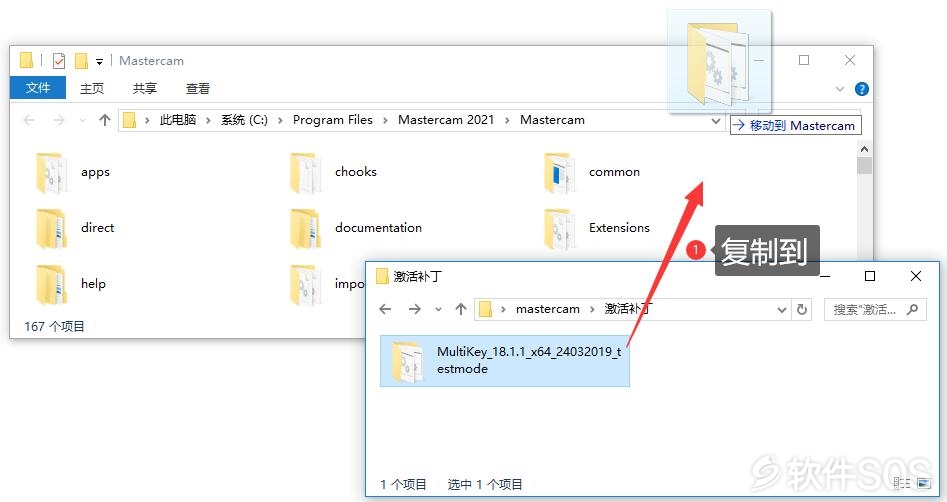
Task: Click Program Files in the address breadcrumb
Action: click(333, 120)
